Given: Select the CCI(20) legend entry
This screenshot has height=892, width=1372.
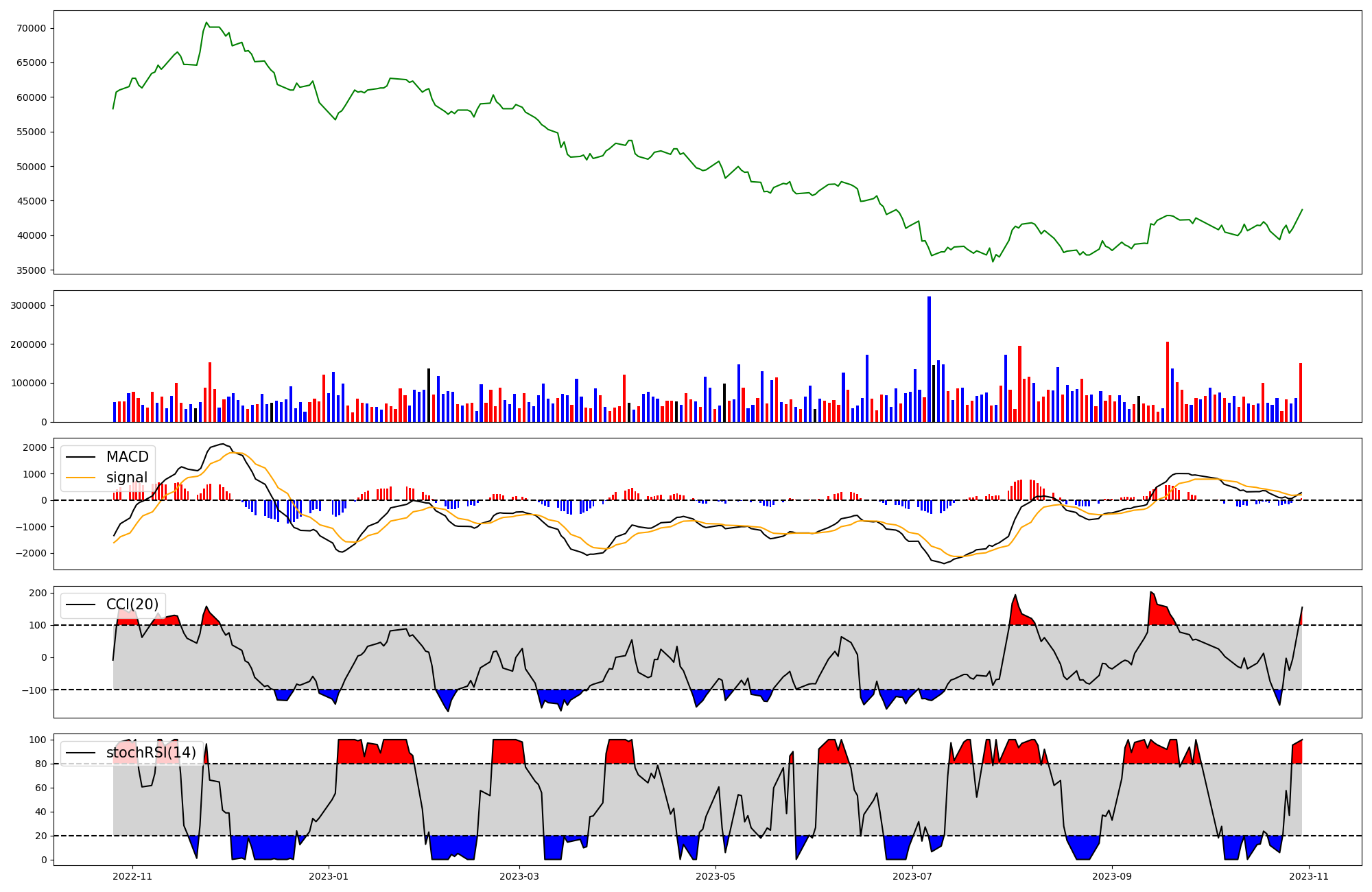Looking at the screenshot, I should coord(132,605).
